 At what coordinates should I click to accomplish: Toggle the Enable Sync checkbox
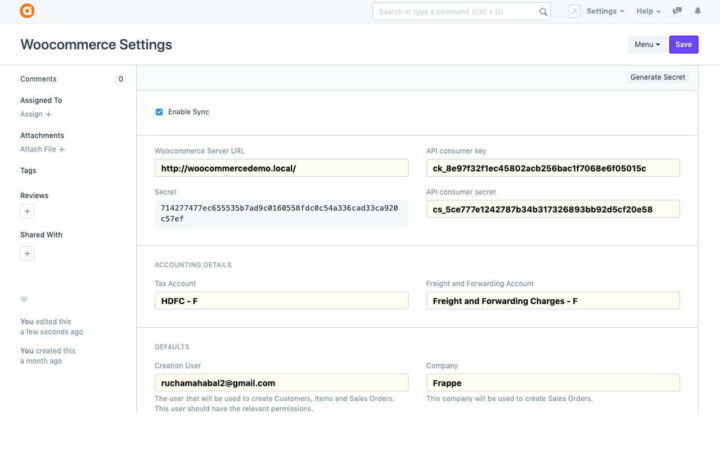point(159,112)
